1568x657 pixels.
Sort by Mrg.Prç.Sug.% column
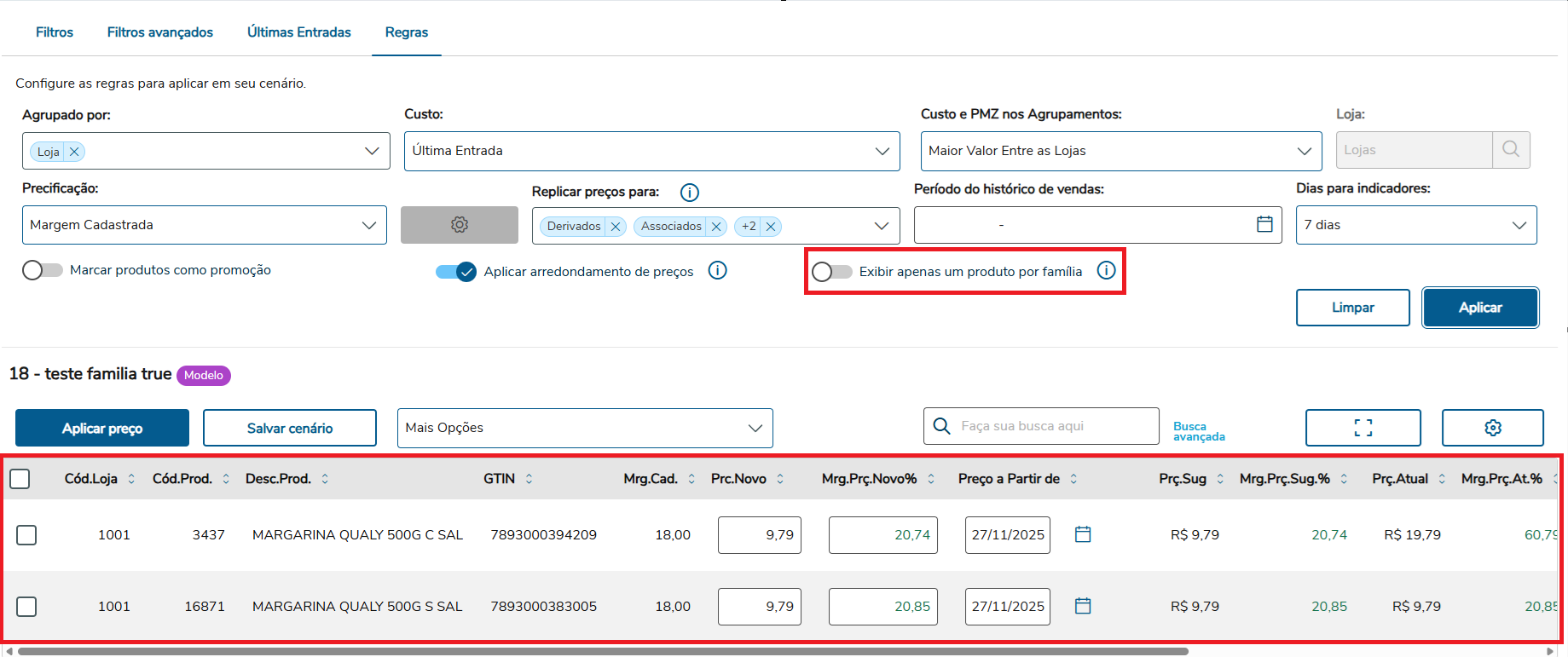[x=1344, y=479]
